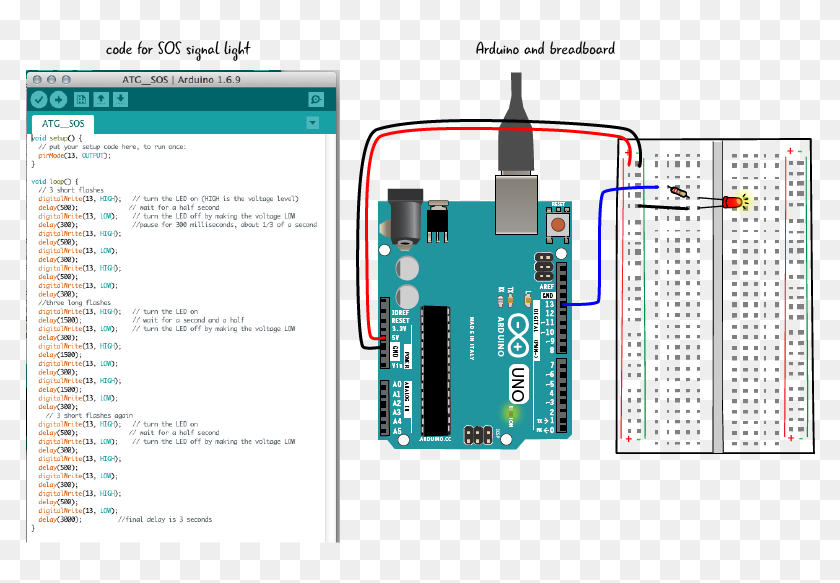
Task: Click the 'delay(3000);' line
Action: pos(60,519)
